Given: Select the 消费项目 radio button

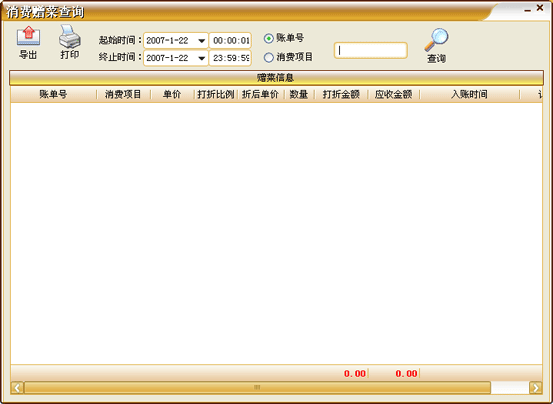Looking at the screenshot, I should [x=268, y=57].
